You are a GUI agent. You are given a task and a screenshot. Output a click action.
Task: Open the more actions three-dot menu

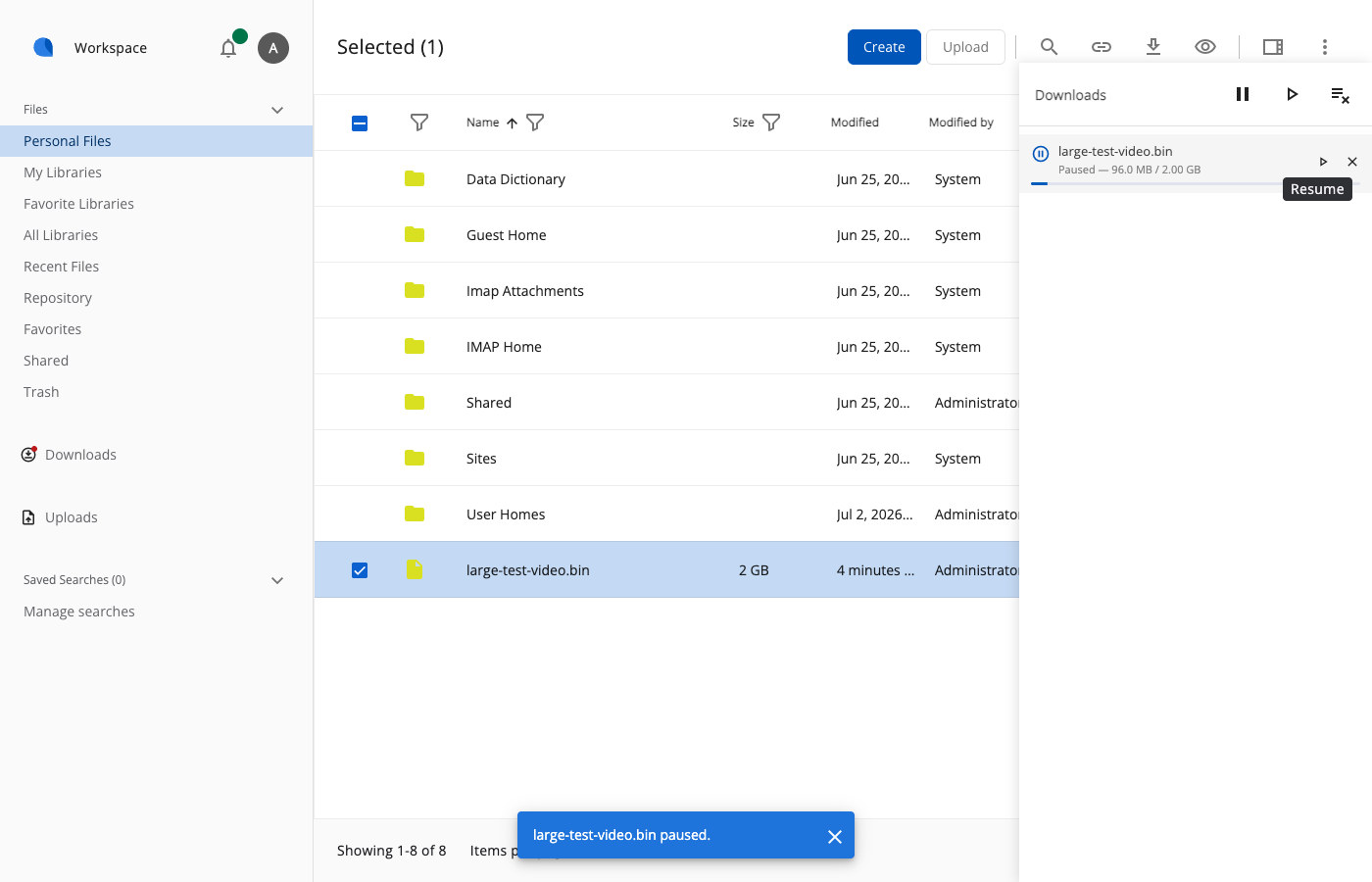[1325, 47]
